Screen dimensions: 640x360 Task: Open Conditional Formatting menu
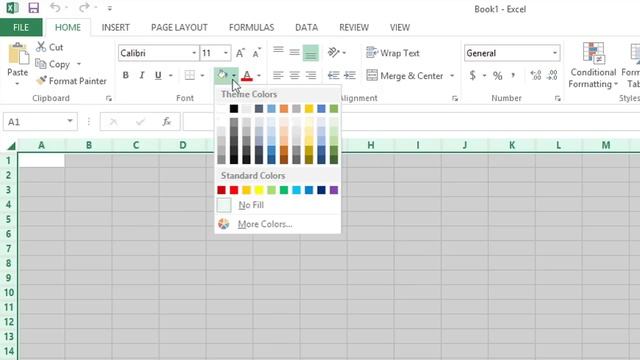point(593,65)
